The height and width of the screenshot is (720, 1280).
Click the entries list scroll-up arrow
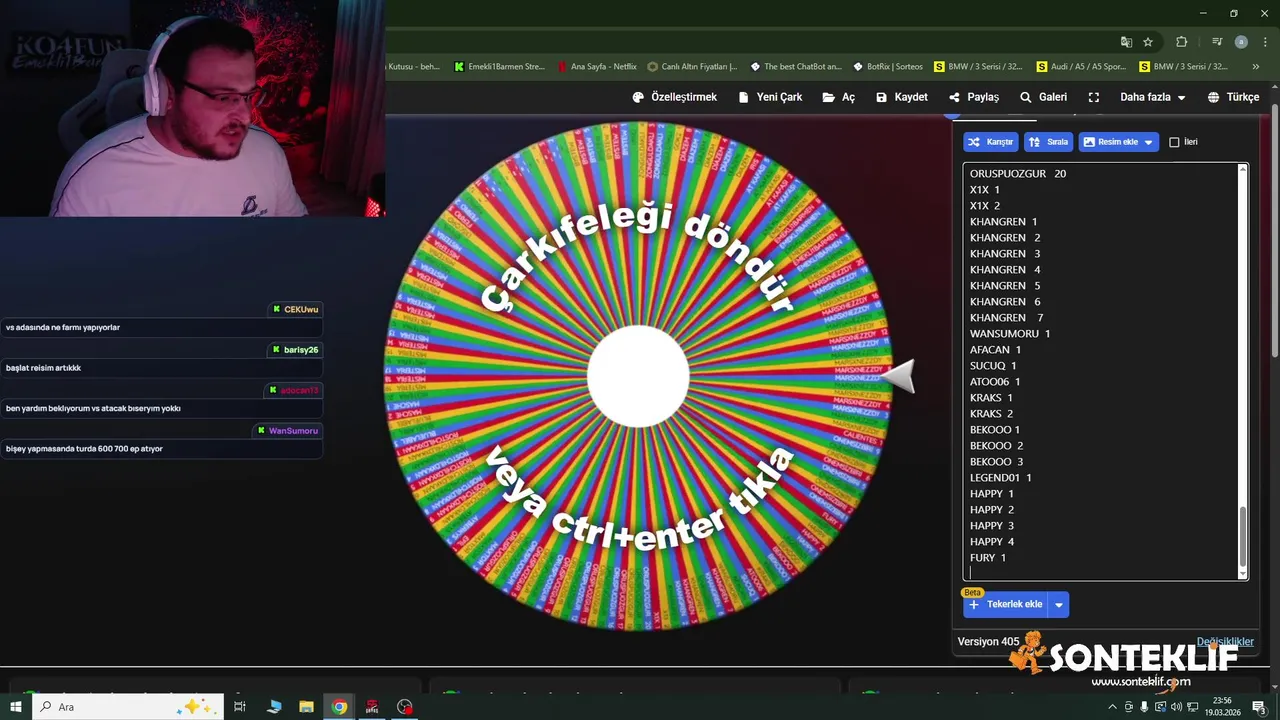(x=1243, y=169)
